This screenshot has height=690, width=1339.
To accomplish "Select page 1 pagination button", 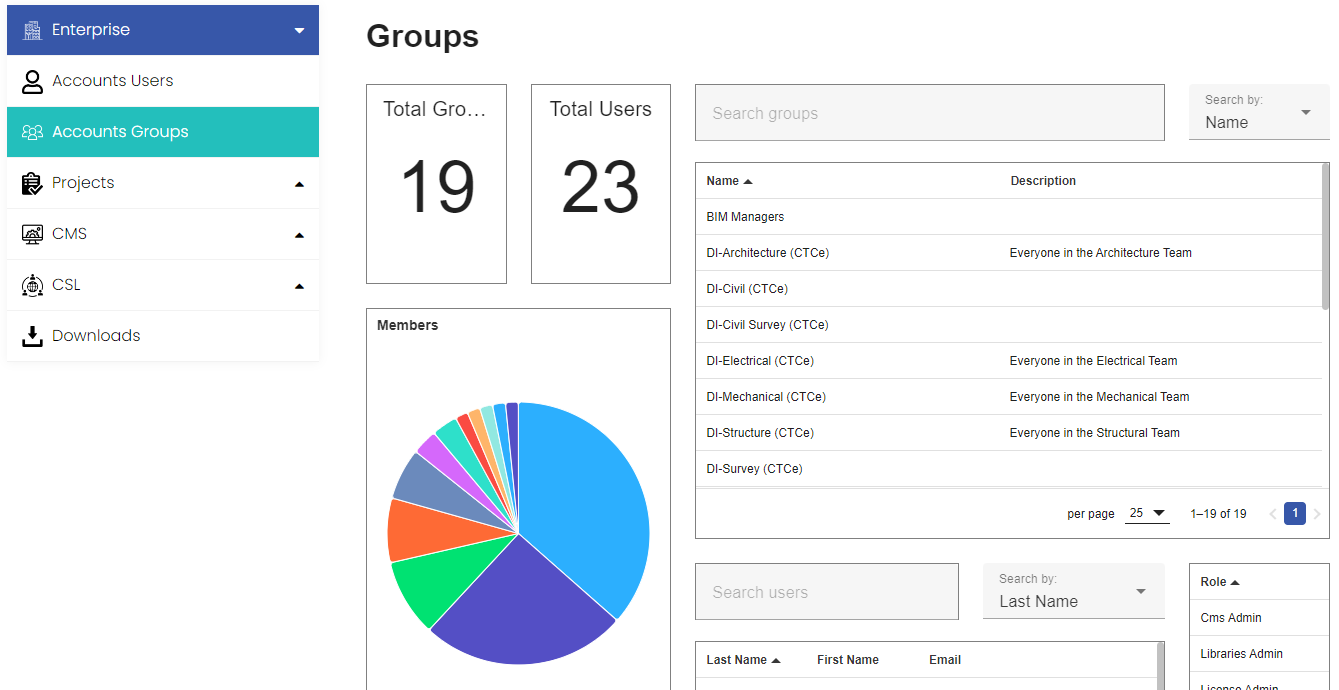I will pyautogui.click(x=1294, y=513).
